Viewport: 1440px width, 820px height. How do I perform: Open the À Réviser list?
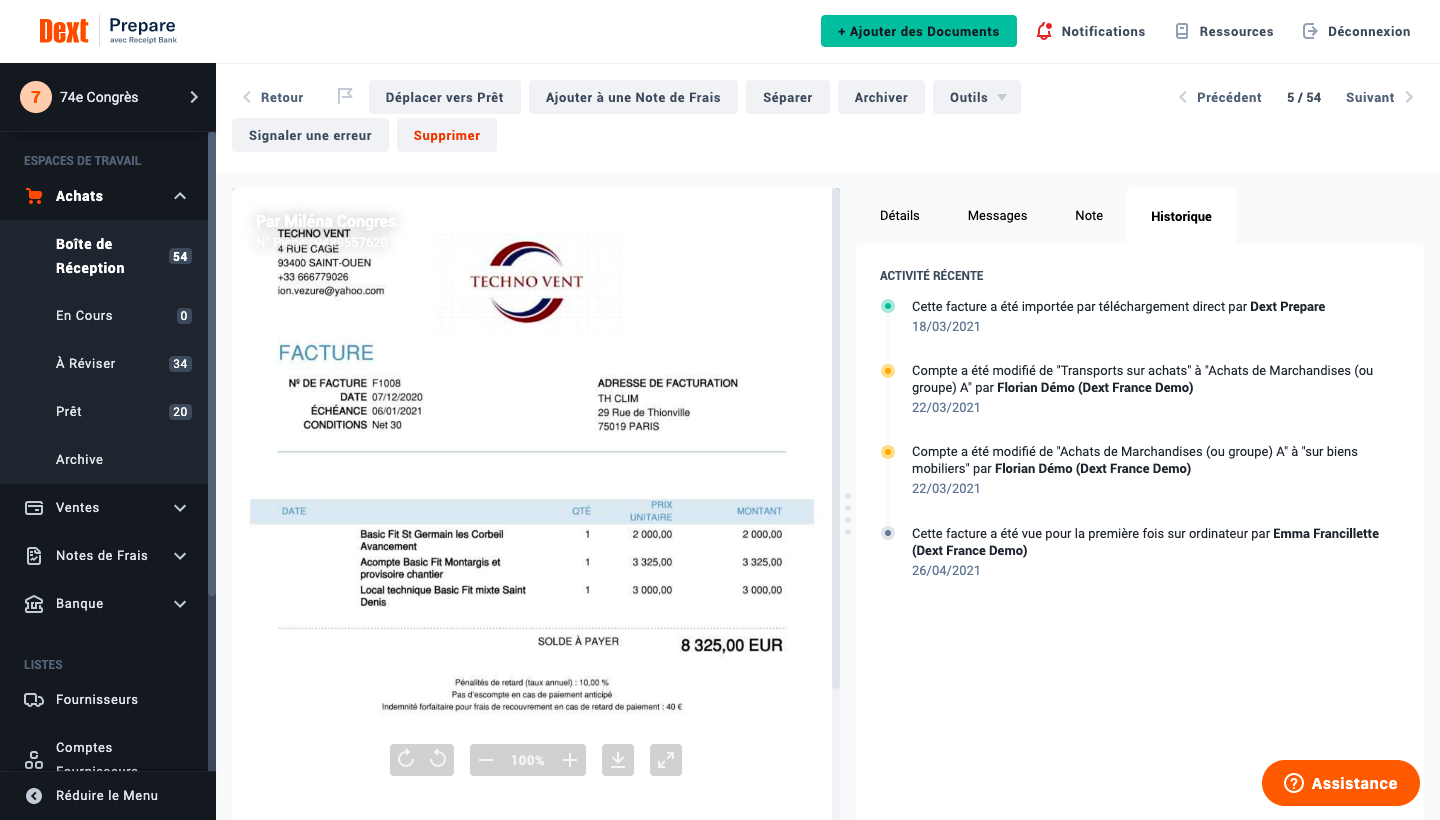(x=104, y=364)
